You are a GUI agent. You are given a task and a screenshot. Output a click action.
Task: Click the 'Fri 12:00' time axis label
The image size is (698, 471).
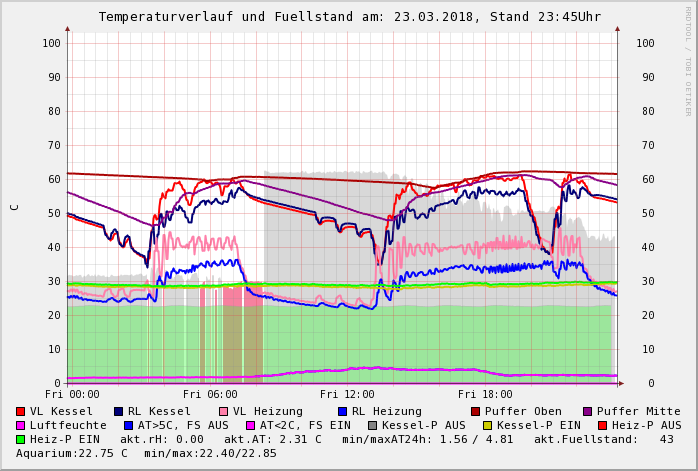[342, 394]
